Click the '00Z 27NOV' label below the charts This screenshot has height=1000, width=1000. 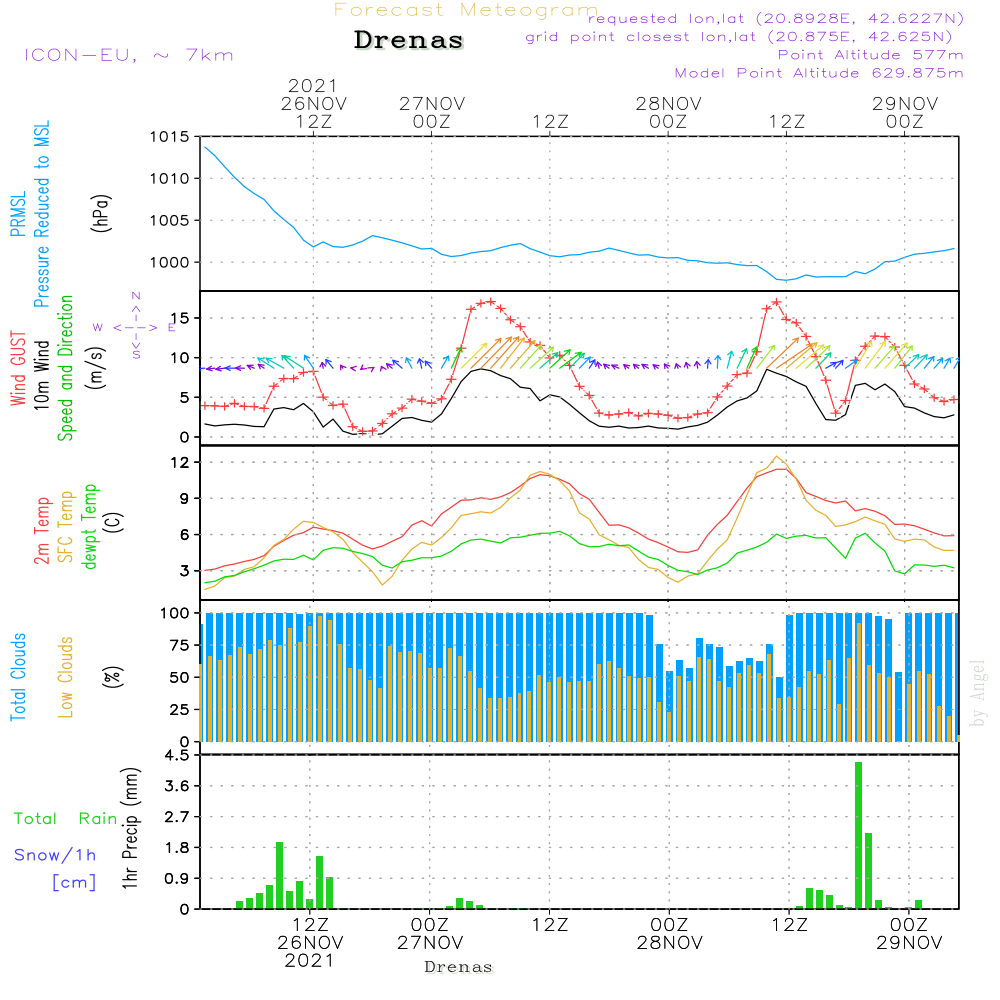[430, 934]
